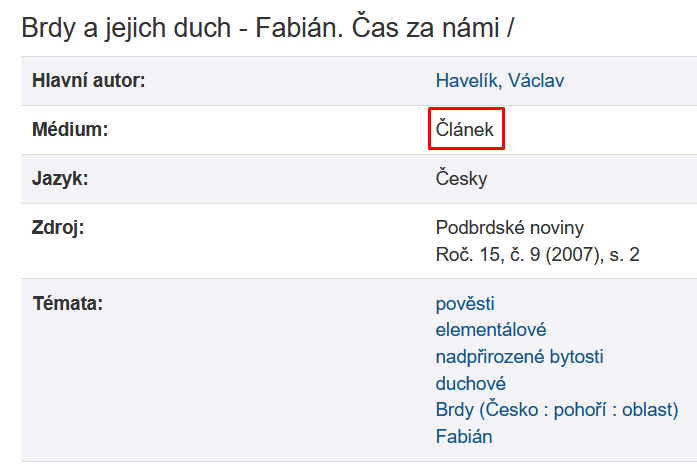Click the Témata row label

click(x=68, y=304)
